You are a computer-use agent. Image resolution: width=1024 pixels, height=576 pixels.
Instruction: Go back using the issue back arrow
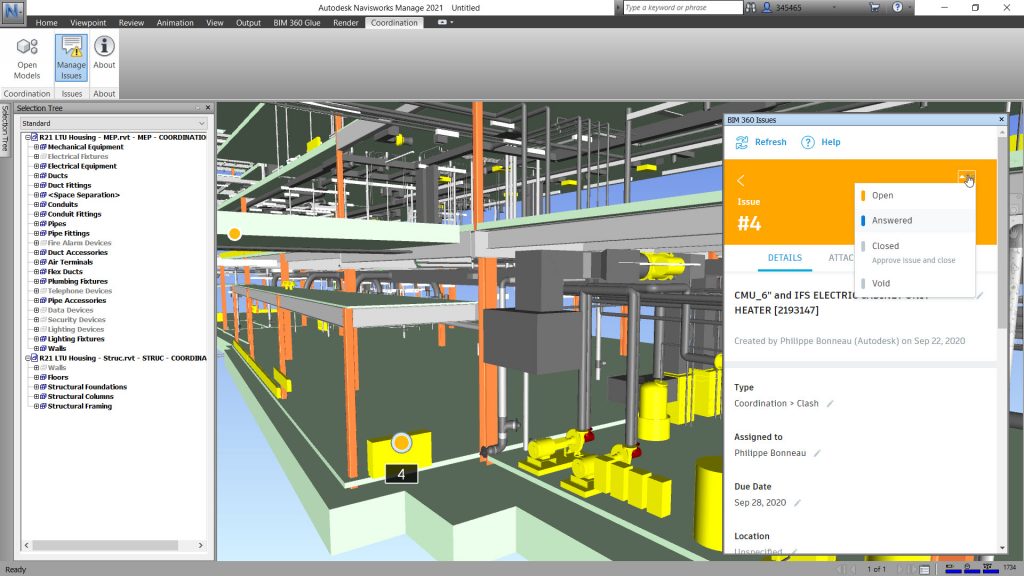(x=741, y=180)
